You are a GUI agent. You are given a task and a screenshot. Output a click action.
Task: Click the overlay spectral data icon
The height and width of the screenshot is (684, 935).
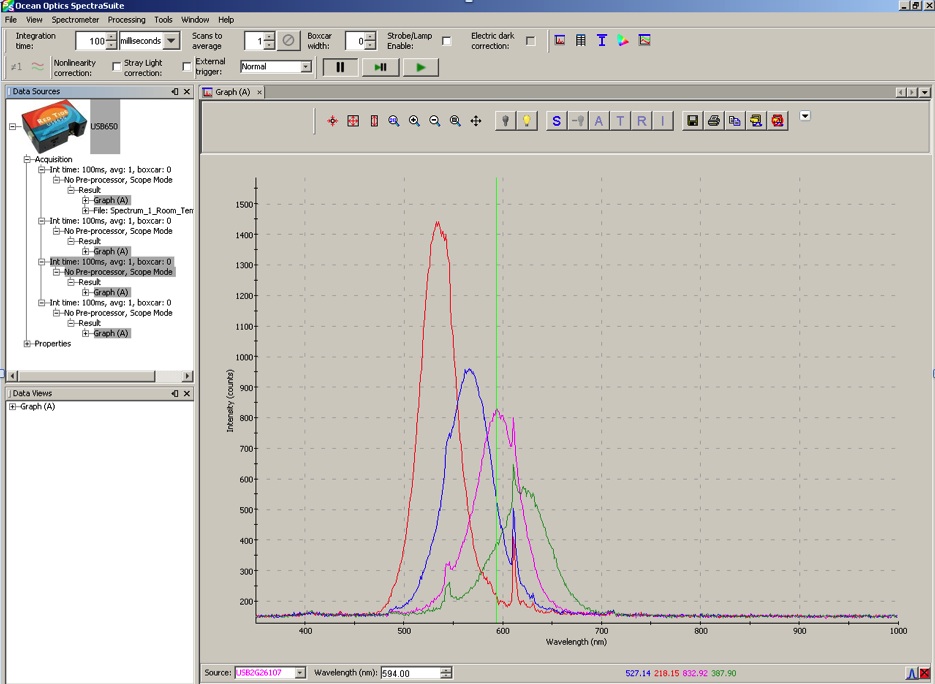[x=756, y=121]
